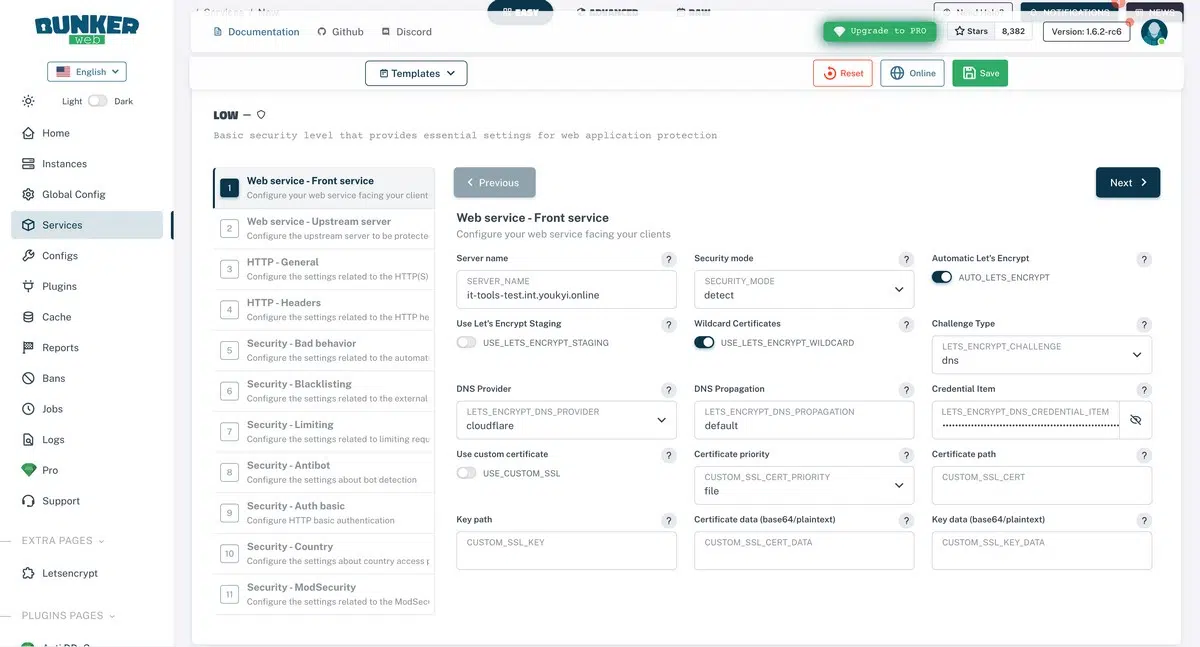Image resolution: width=1200 pixels, height=647 pixels.
Task: Click the green Save button
Action: tap(980, 73)
